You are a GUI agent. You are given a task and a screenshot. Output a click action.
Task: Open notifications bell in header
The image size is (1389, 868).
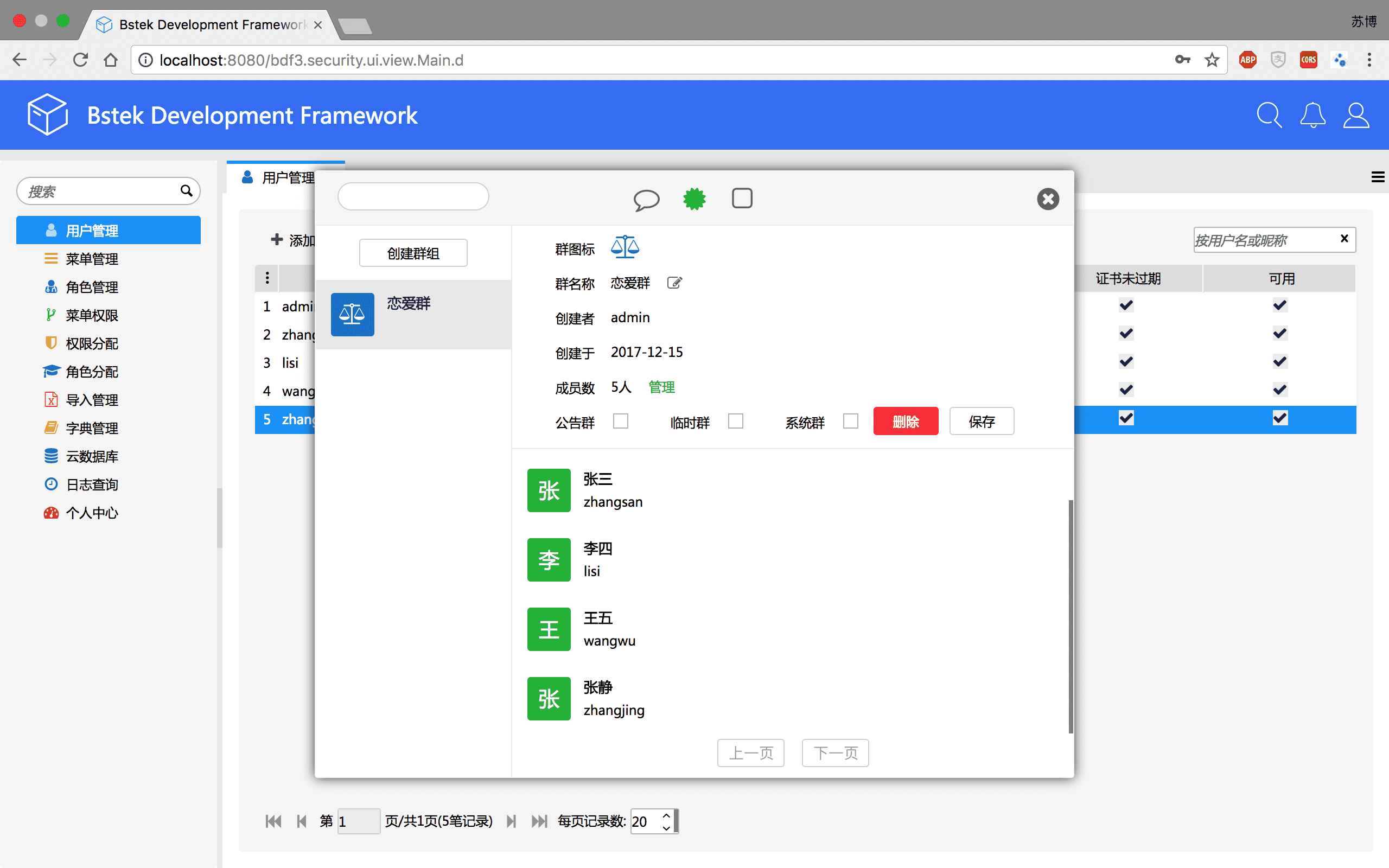click(x=1312, y=116)
